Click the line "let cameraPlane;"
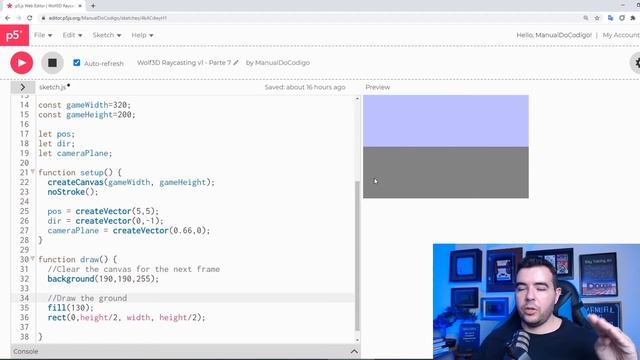The width and height of the screenshot is (640, 360). pyautogui.click(x=75, y=153)
